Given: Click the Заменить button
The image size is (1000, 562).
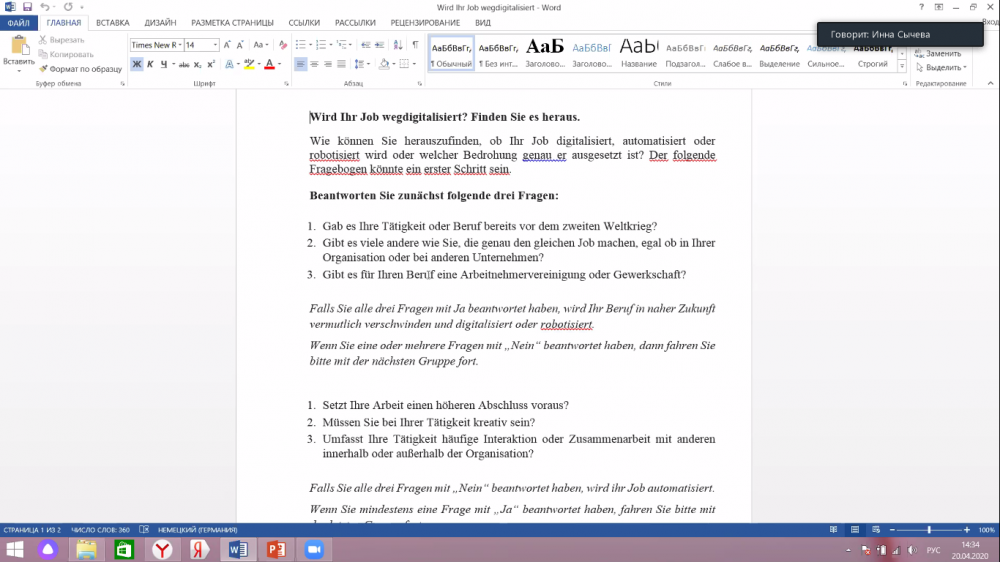Looking at the screenshot, I should 942,54.
